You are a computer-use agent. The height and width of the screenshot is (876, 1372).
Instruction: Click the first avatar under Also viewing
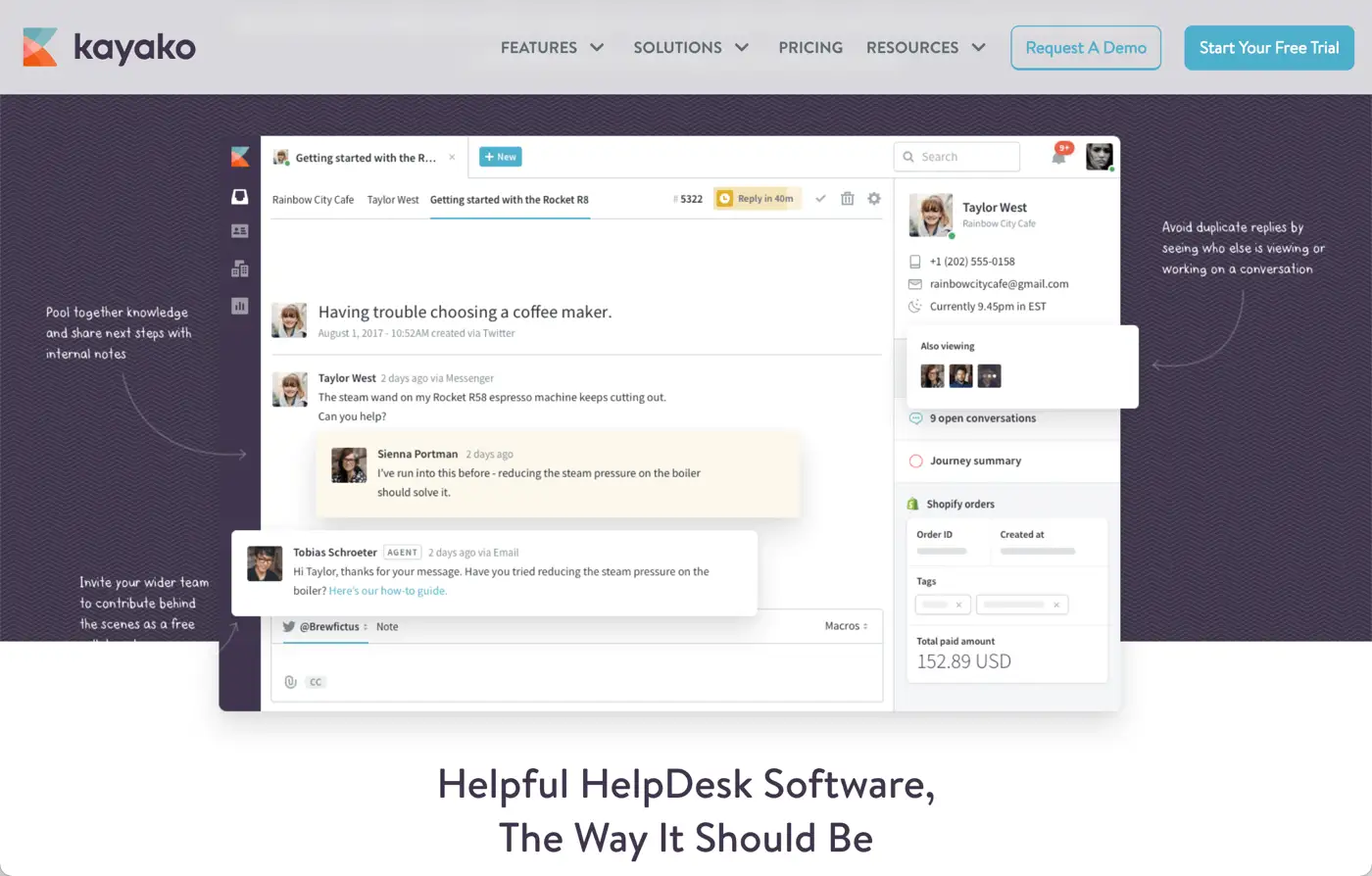coord(933,376)
